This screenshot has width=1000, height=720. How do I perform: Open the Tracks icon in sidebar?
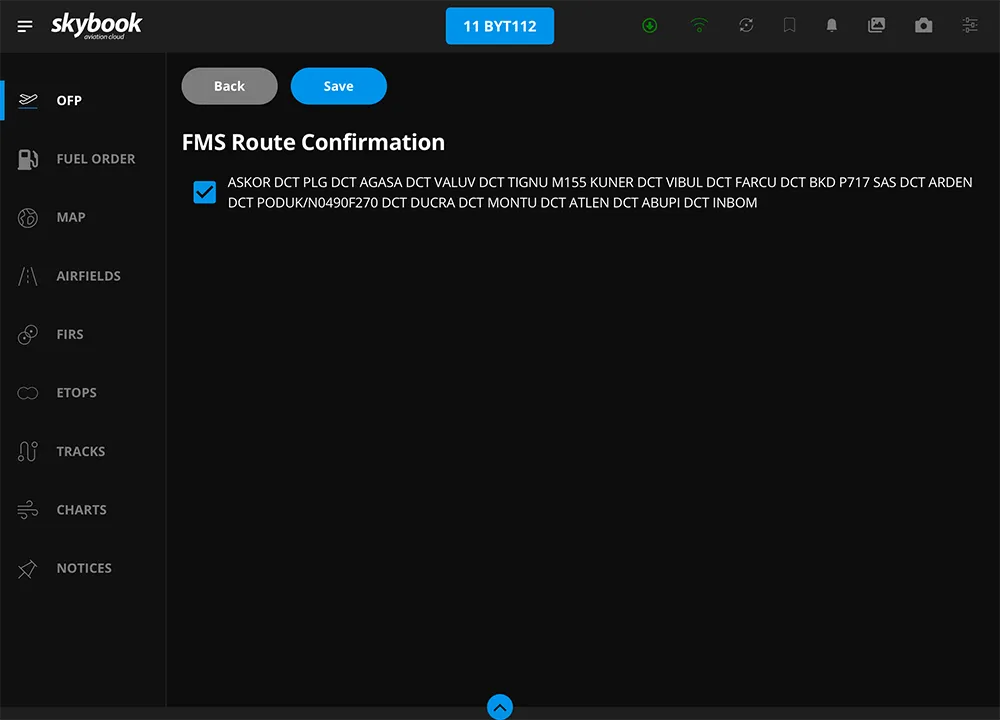click(27, 452)
